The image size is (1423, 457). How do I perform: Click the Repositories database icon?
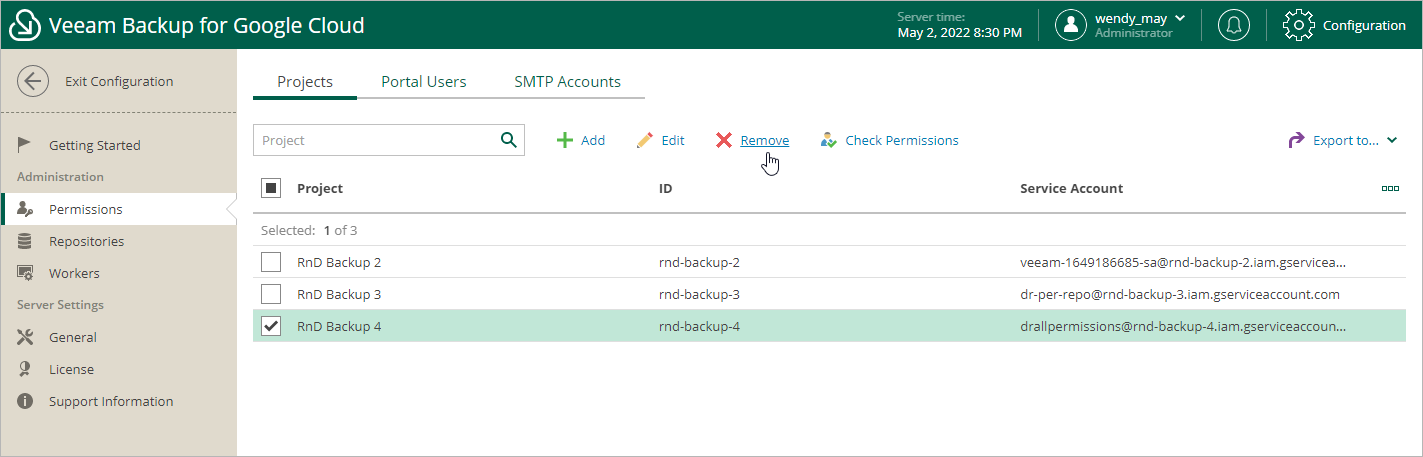(26, 241)
